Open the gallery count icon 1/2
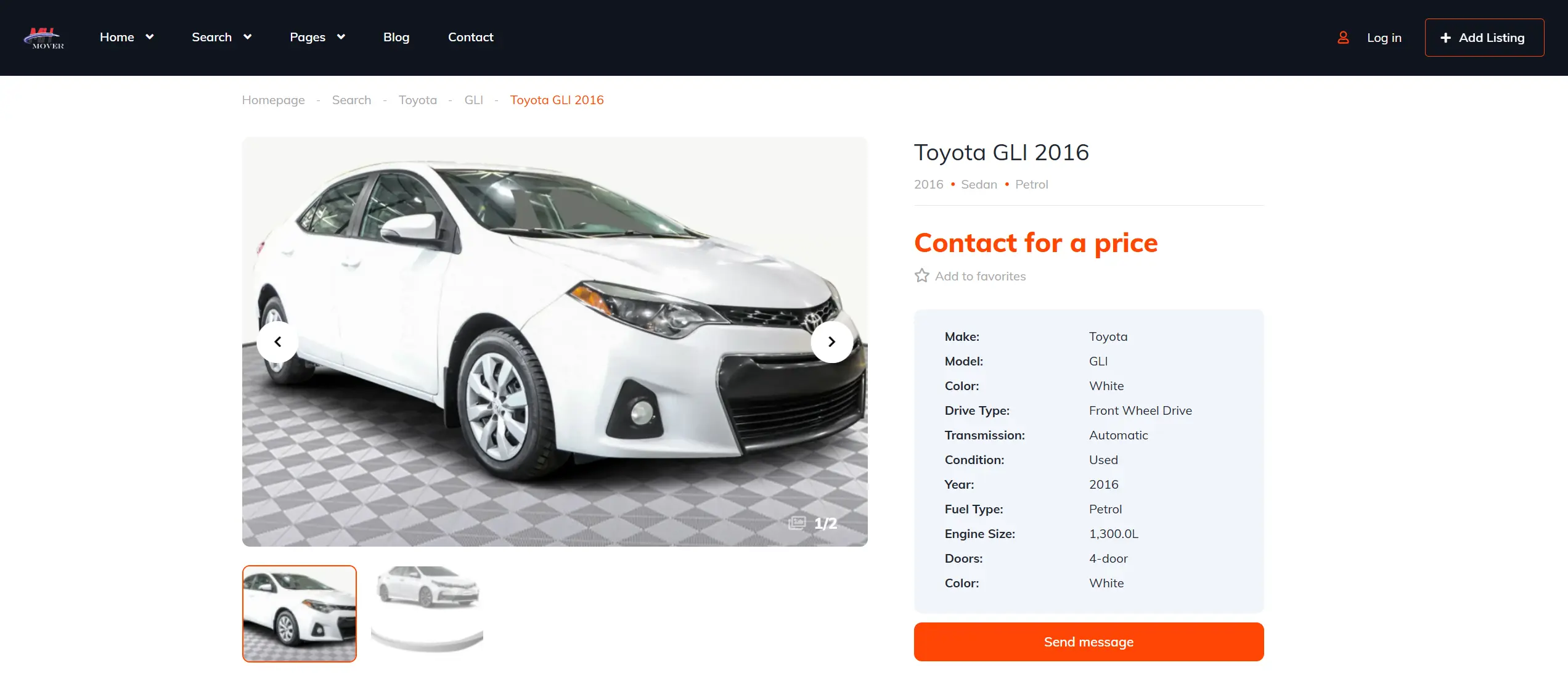Screen dimensions: 1568x681 click(796, 523)
